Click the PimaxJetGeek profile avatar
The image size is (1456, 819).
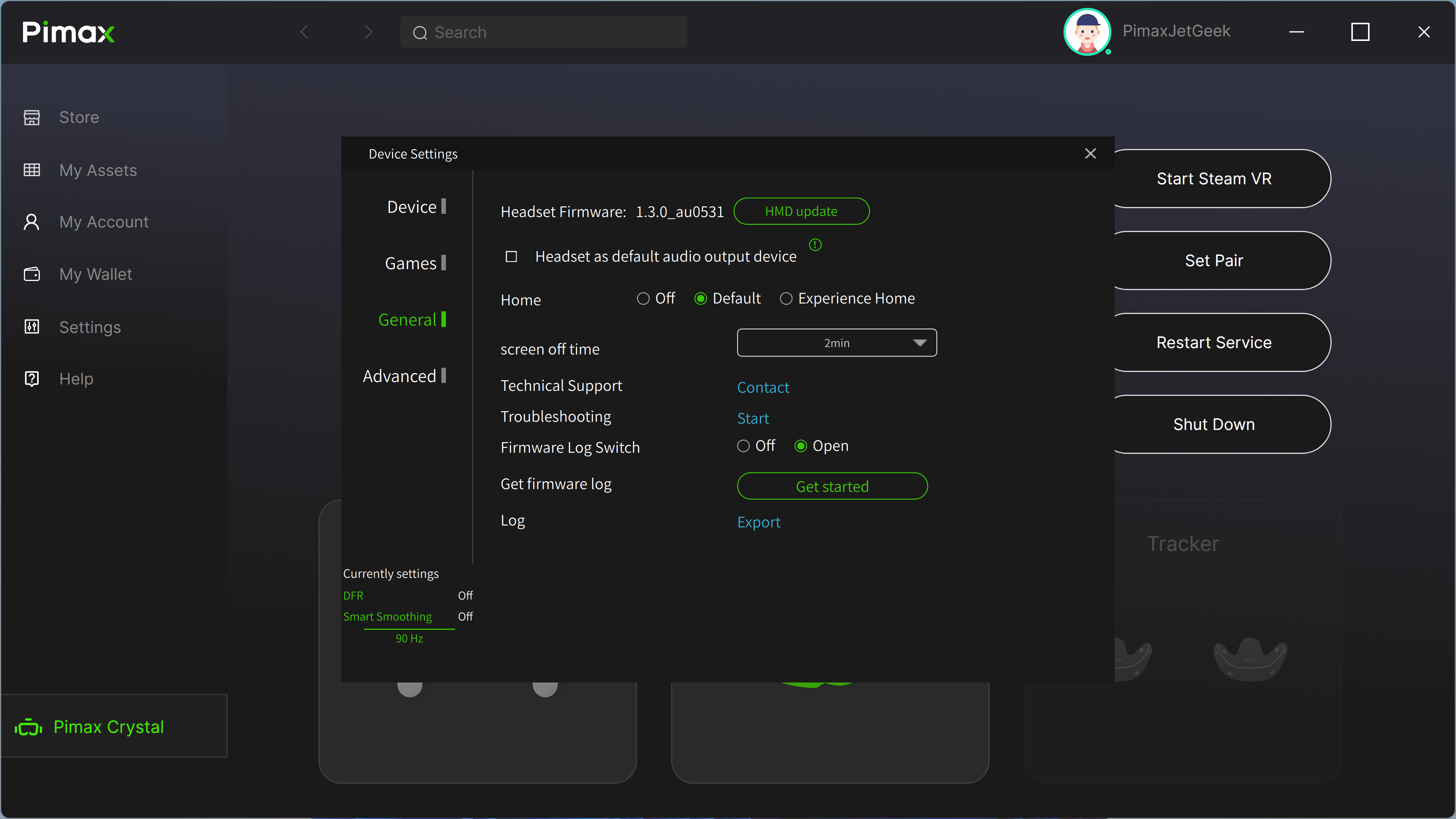click(x=1087, y=31)
